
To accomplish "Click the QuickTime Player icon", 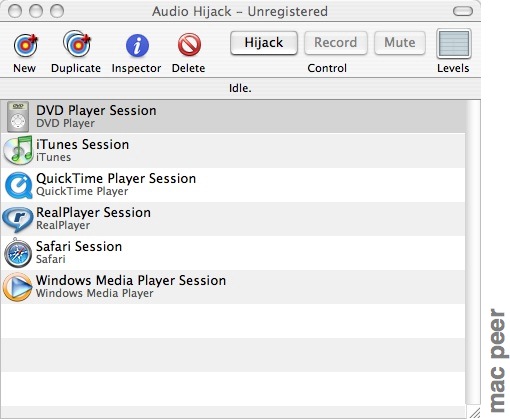I will (x=19, y=185).
